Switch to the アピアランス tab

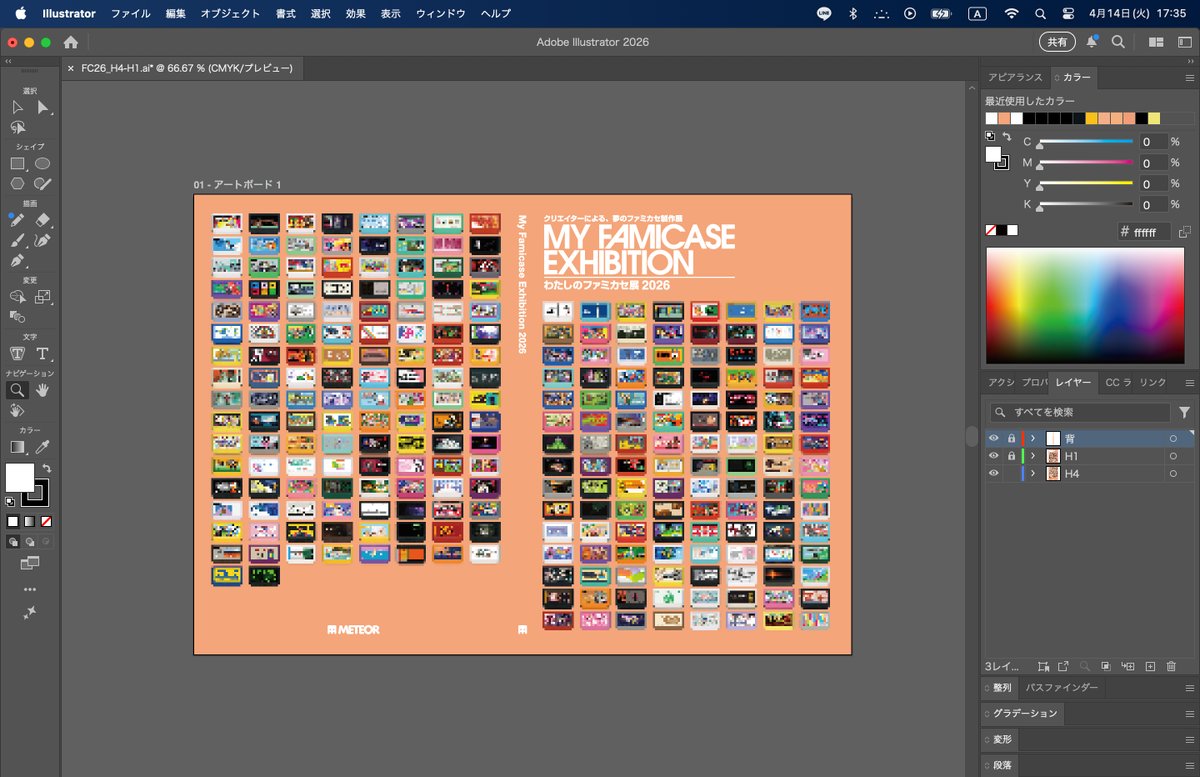tap(1015, 77)
